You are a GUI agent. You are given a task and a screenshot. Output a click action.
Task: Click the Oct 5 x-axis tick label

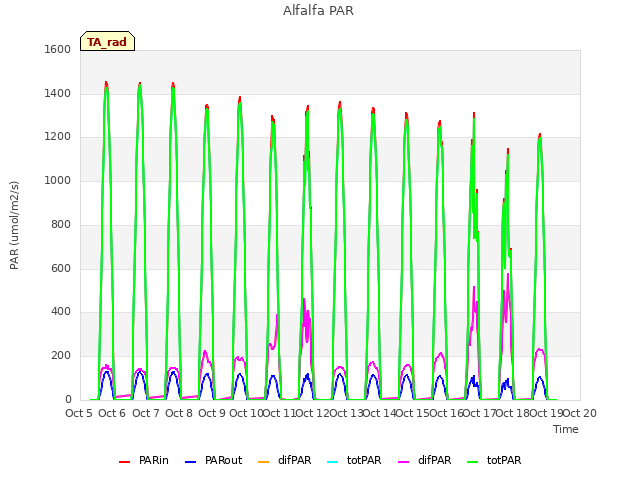79,413
